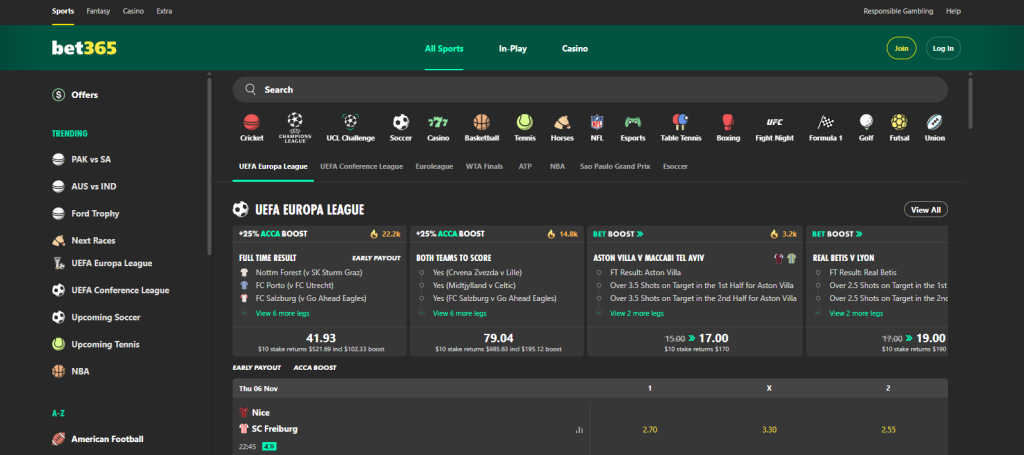
Task: Switch to the In-Play tab
Action: click(x=513, y=48)
